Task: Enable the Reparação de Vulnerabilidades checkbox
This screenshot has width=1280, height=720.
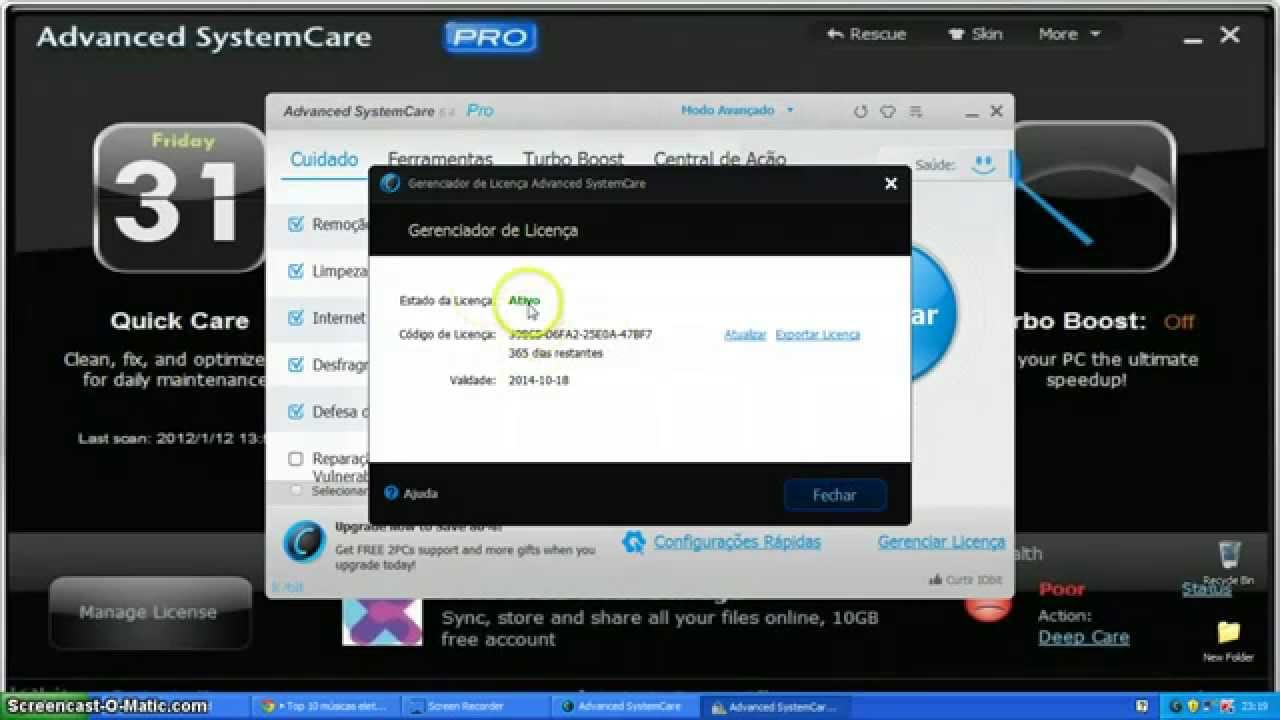Action: click(296, 459)
